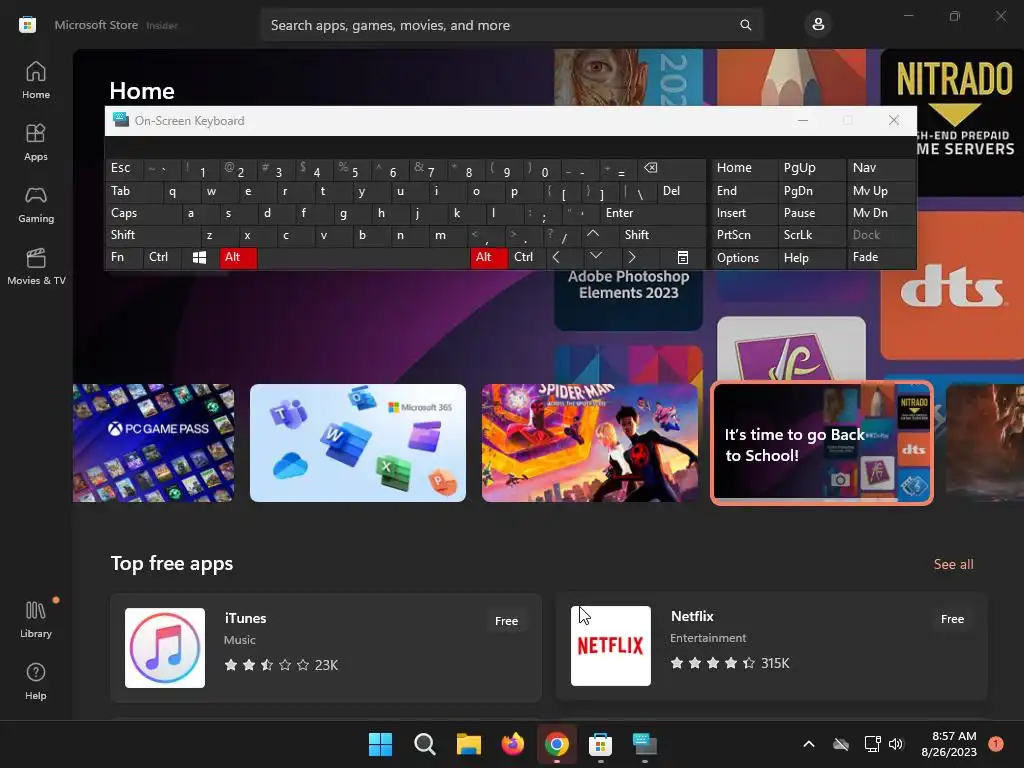
Task: Open Movies & TV in Store sidebar
Action: pos(36,266)
